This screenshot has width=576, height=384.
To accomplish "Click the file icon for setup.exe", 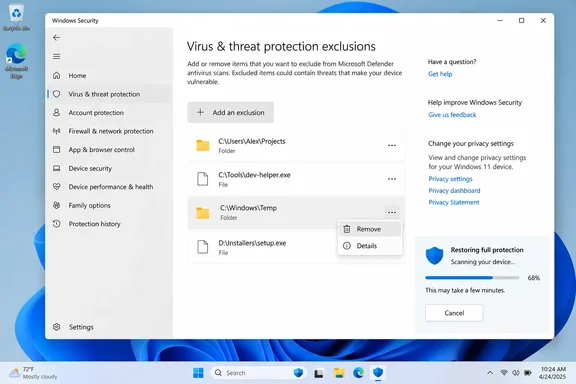I will 202,247.
